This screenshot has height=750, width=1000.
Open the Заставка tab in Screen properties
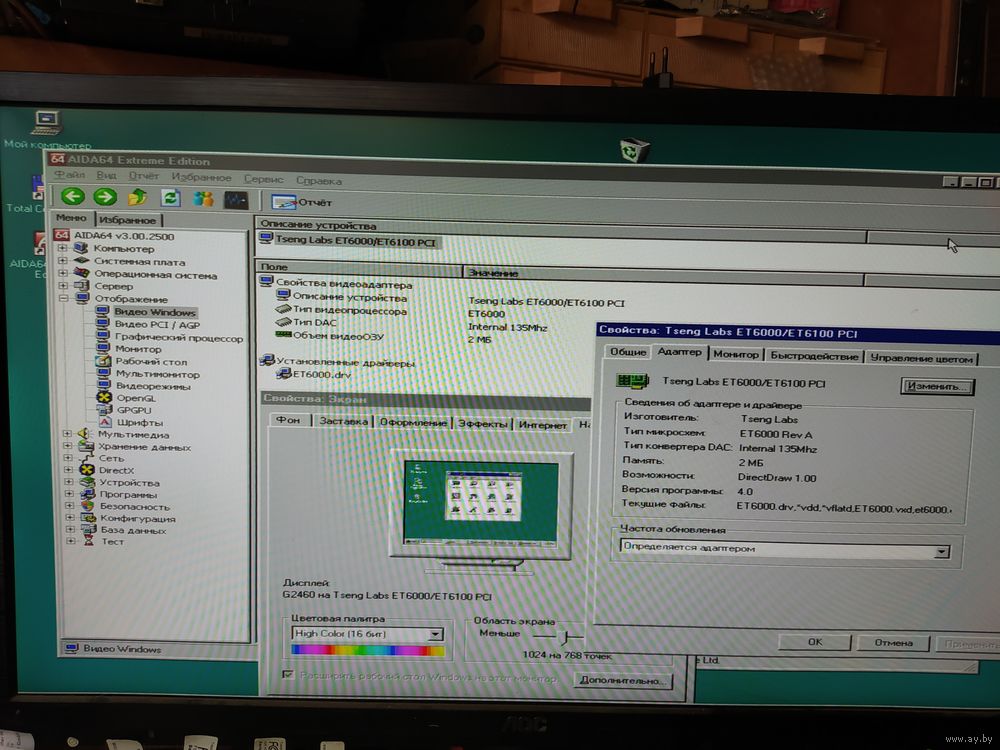(x=343, y=421)
